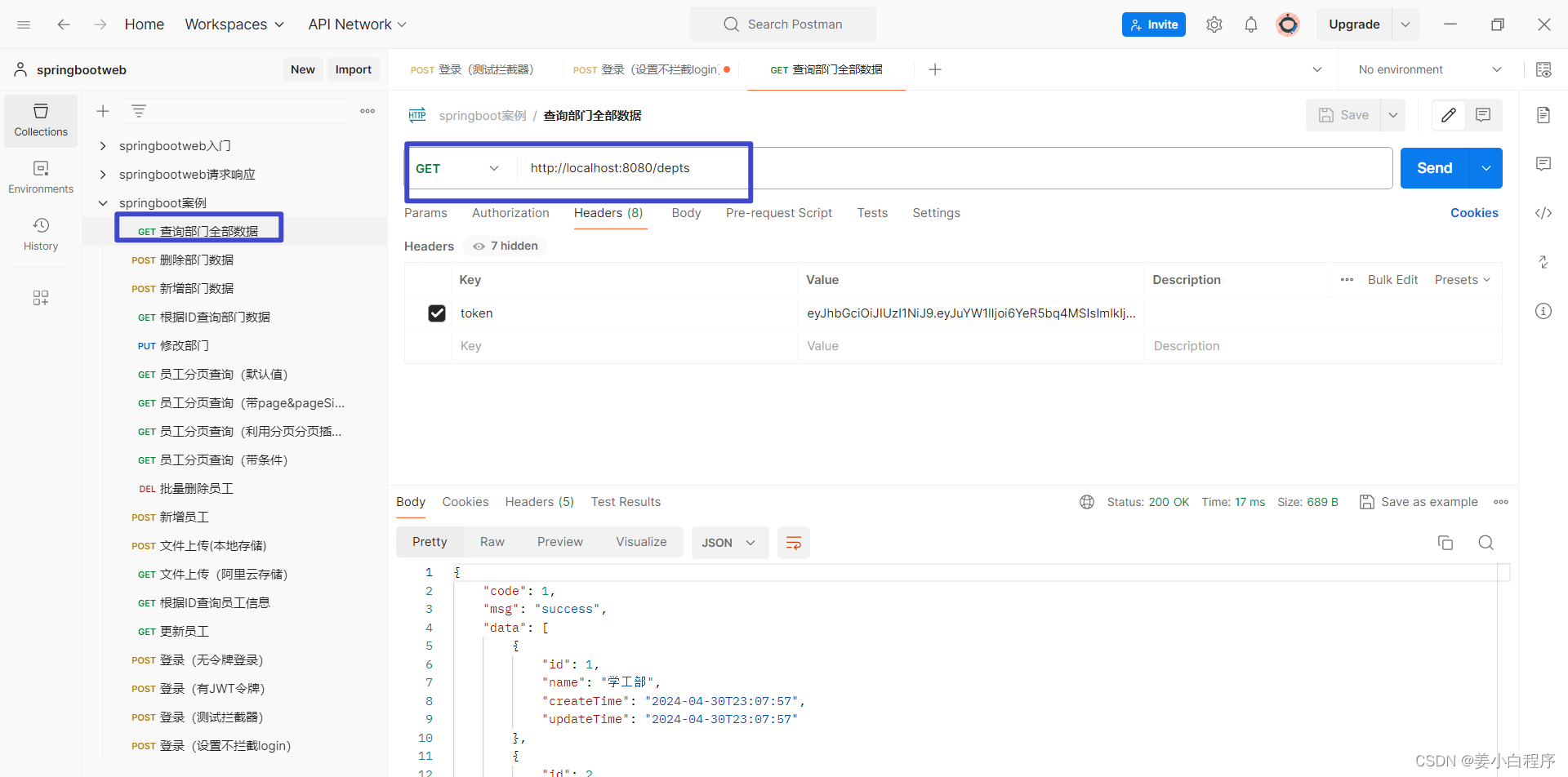Open the Cookies manager link

[x=1474, y=213]
